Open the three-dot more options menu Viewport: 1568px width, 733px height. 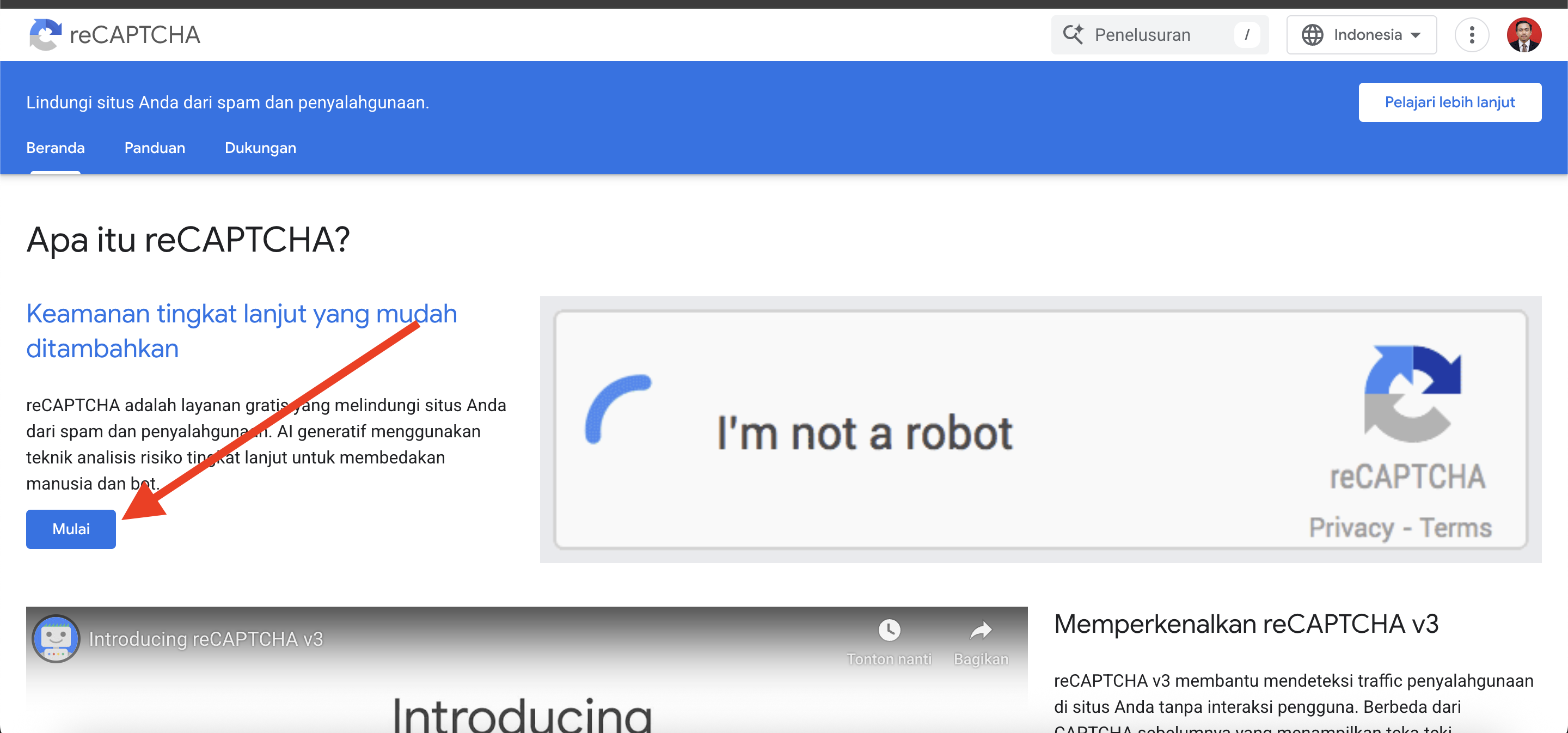tap(1472, 35)
